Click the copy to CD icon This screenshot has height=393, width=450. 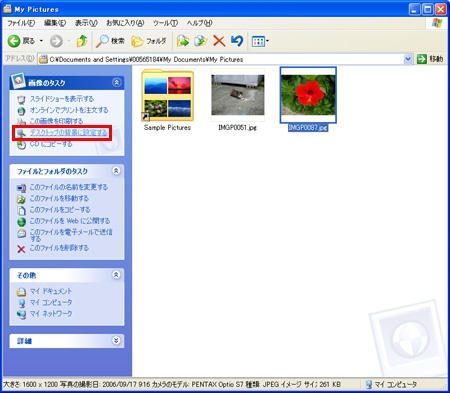click(21, 145)
